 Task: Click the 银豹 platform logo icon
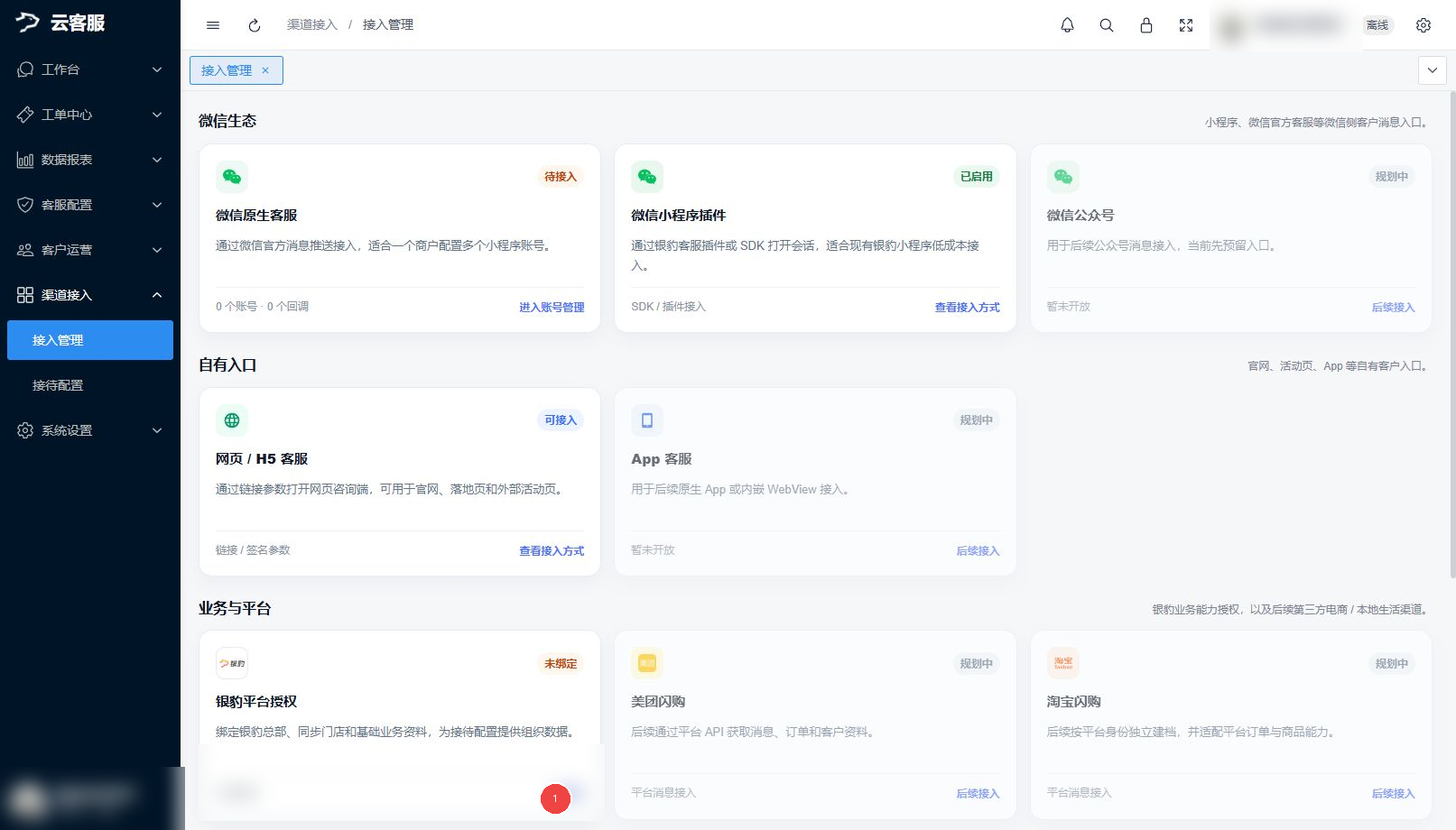point(232,663)
